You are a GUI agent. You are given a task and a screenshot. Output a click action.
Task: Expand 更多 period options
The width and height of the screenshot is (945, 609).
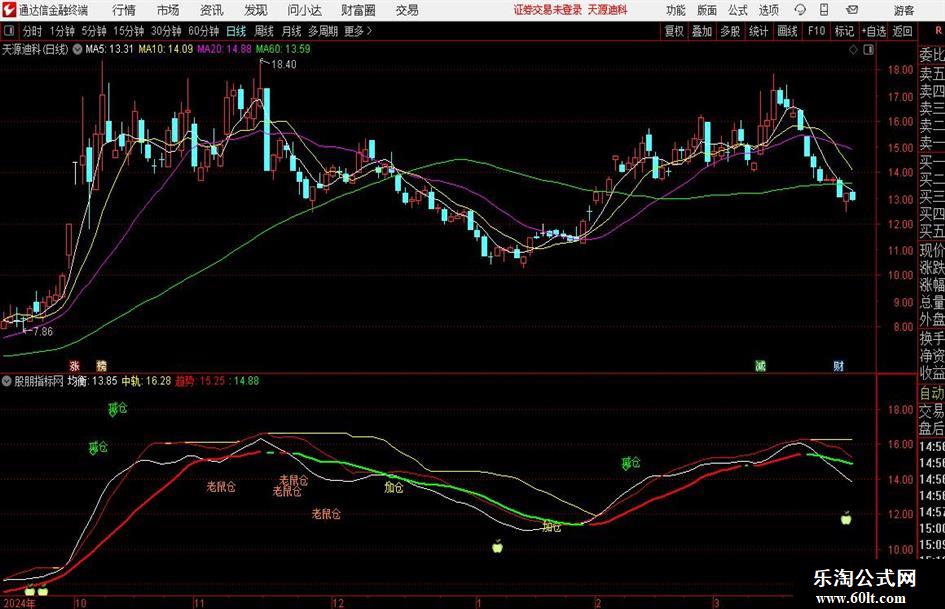tap(358, 31)
